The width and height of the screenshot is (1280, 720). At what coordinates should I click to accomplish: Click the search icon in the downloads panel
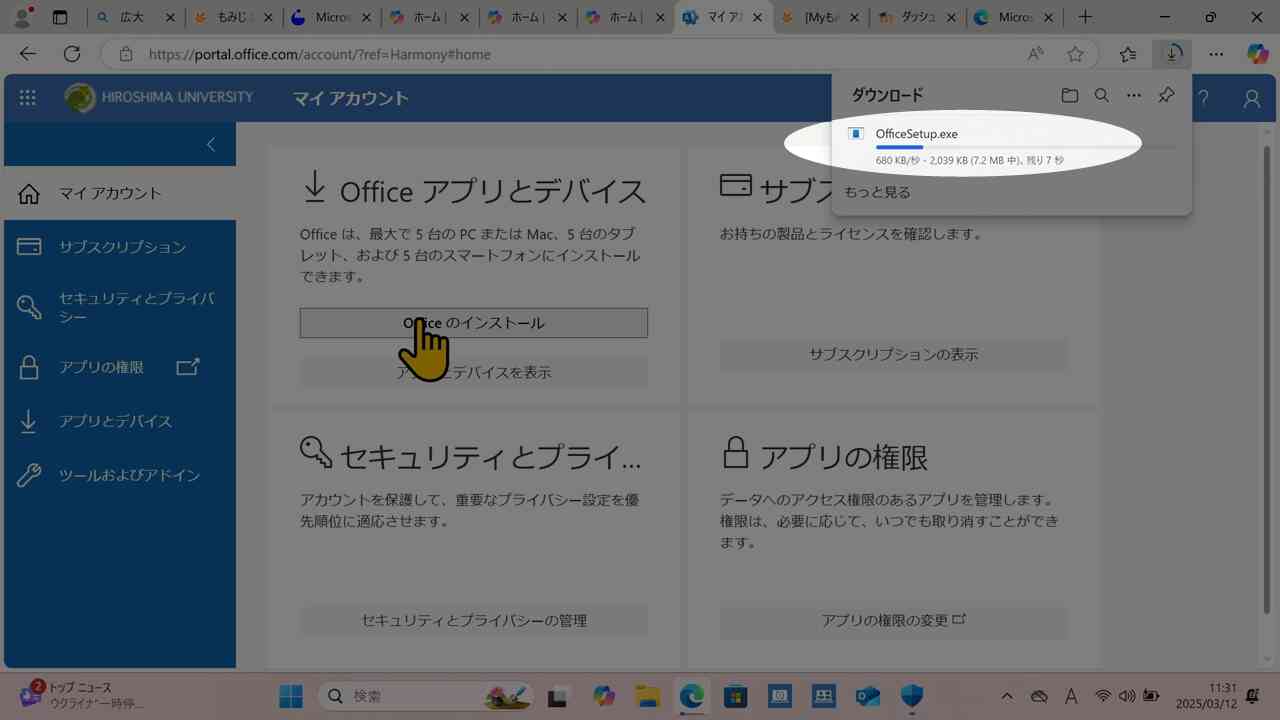[x=1102, y=95]
